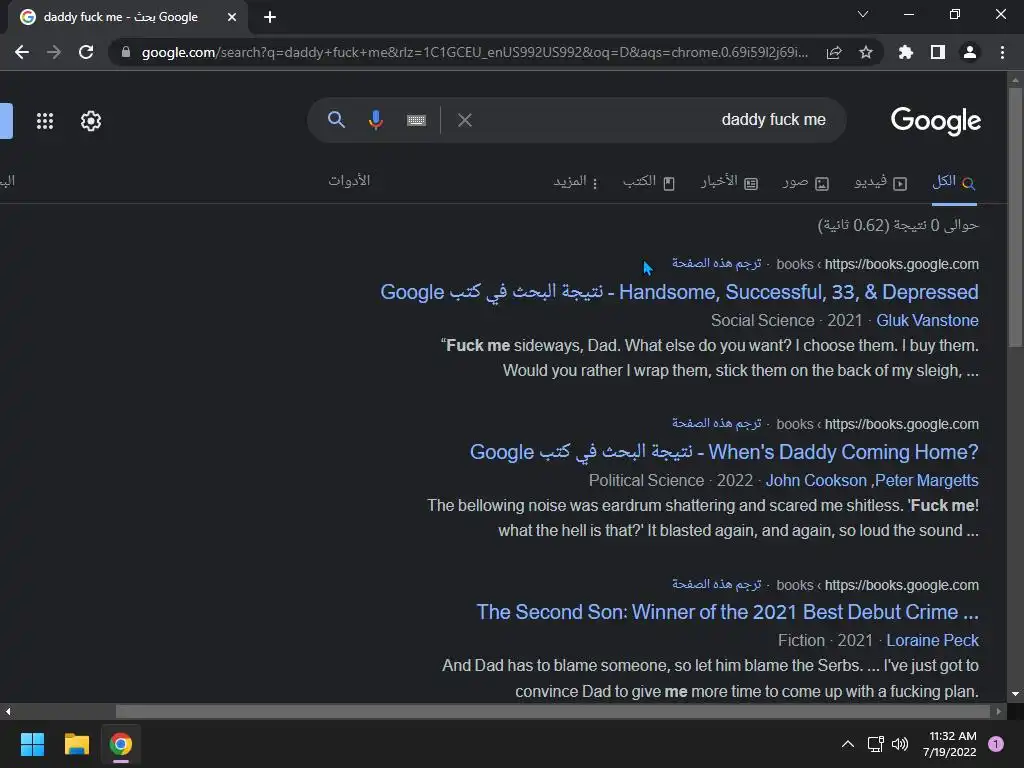Click the scroll down arrow
This screenshot has width=1024, height=768.
point(1015,694)
